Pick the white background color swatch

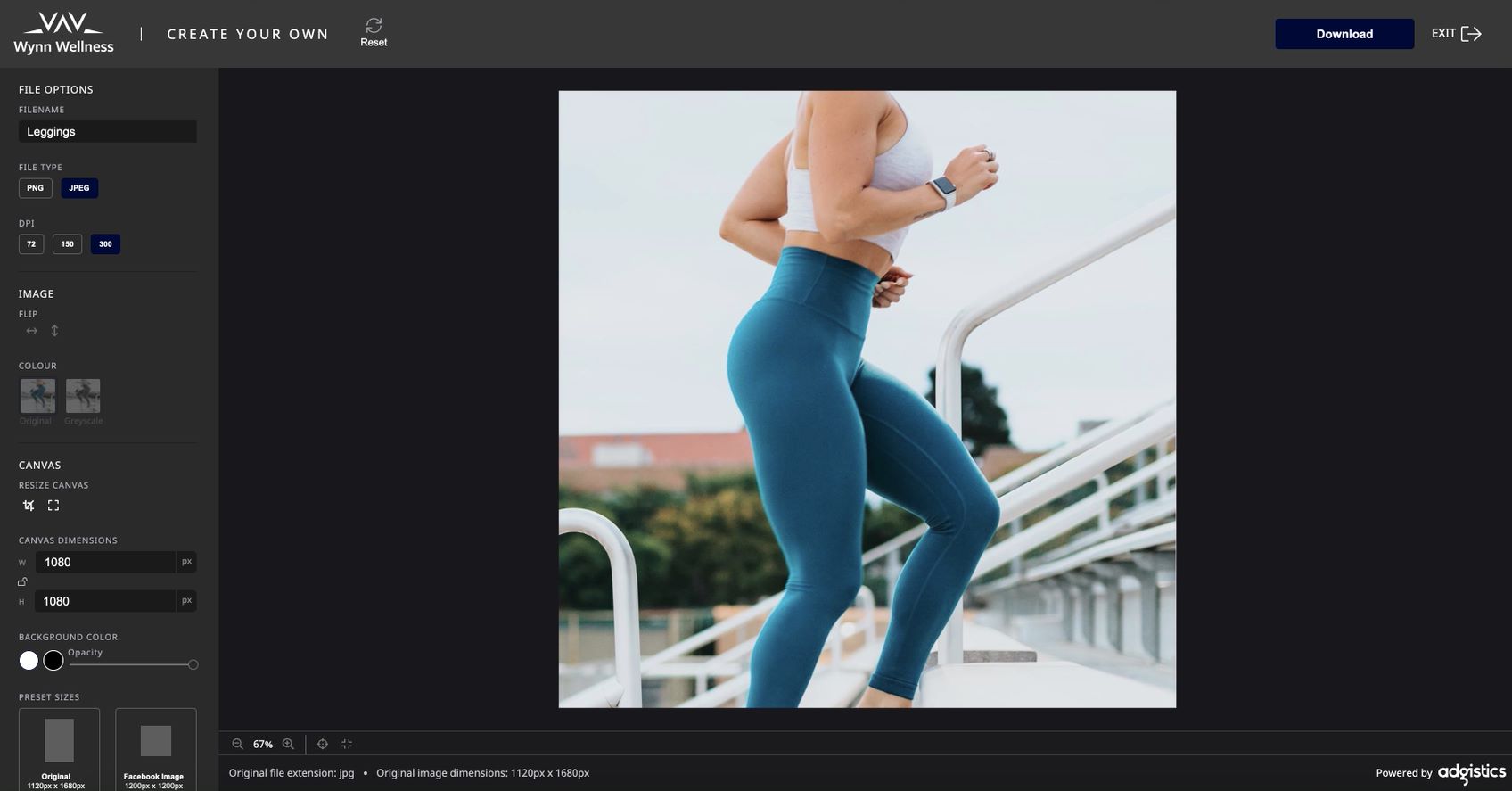tap(29, 661)
